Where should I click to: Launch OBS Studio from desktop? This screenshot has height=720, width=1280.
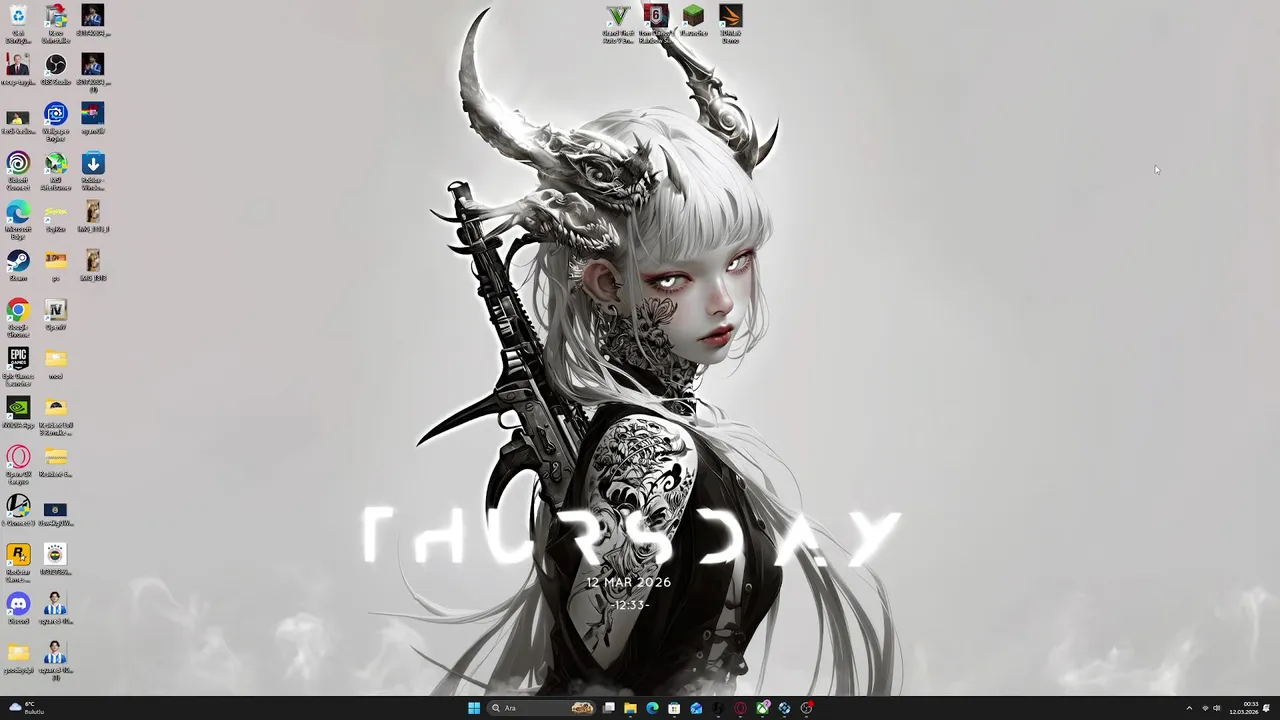55,70
